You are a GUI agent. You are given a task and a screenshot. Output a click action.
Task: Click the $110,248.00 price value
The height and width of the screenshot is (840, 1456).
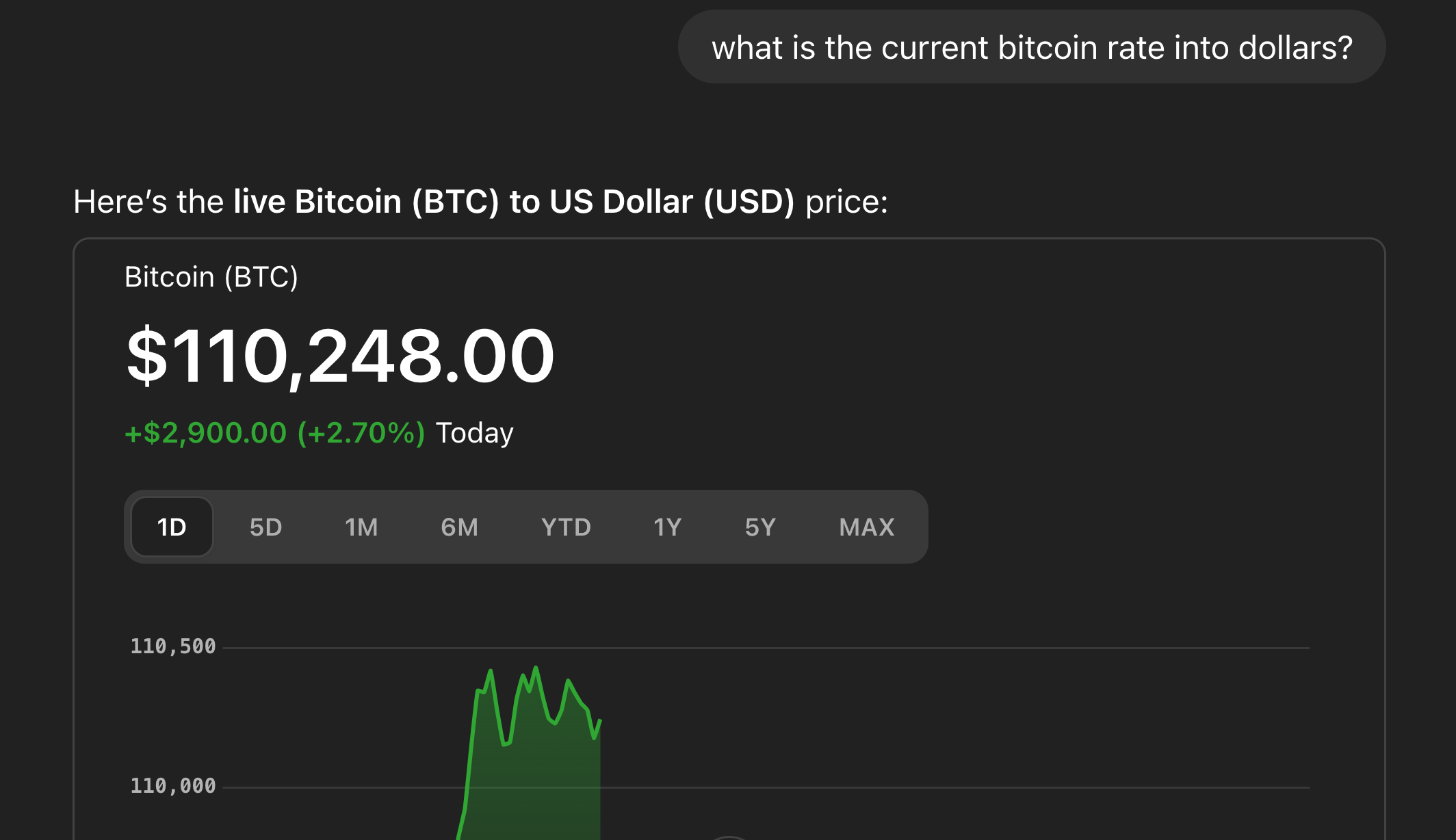[340, 356]
